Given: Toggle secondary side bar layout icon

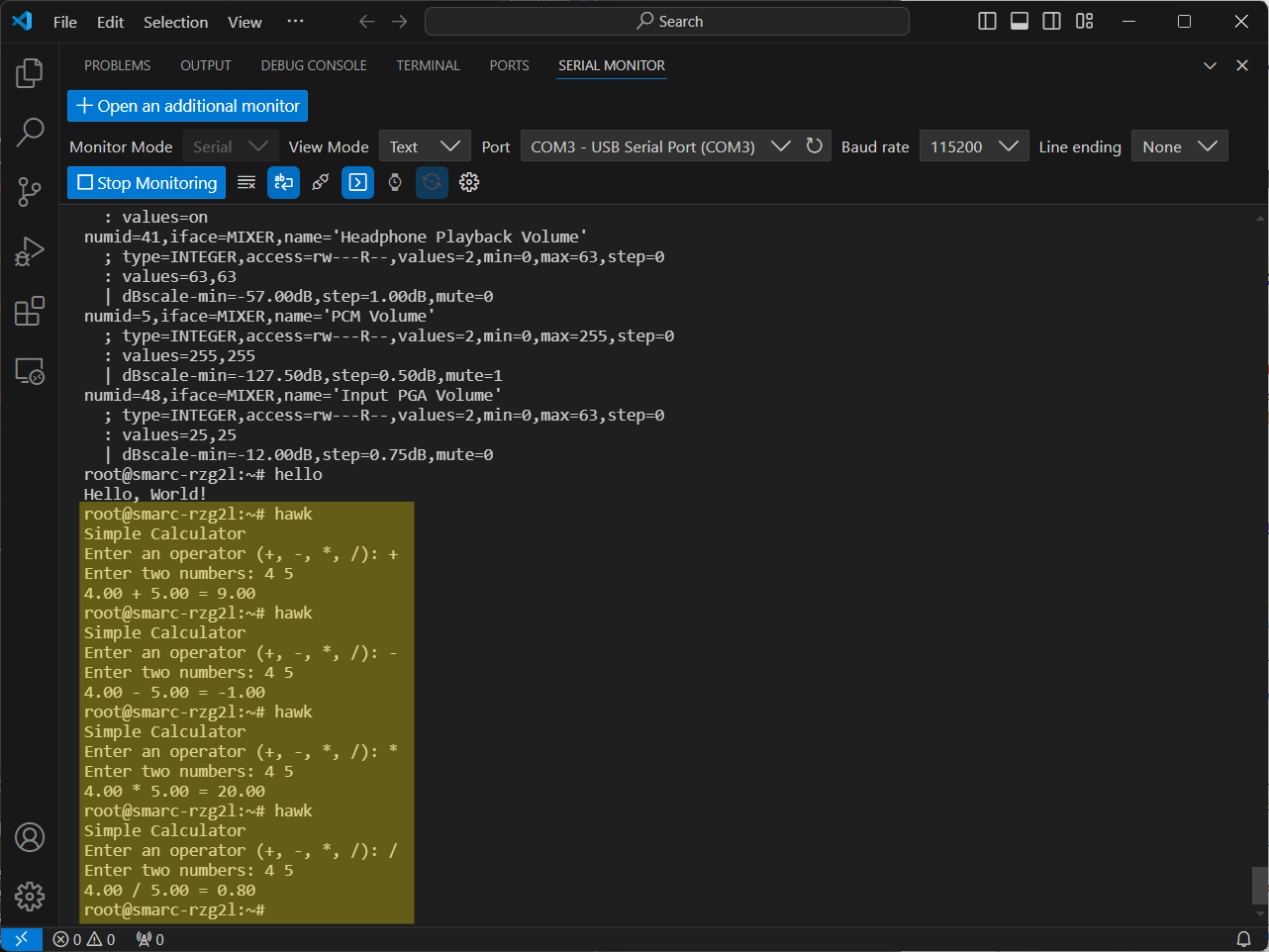Looking at the screenshot, I should [x=1052, y=22].
